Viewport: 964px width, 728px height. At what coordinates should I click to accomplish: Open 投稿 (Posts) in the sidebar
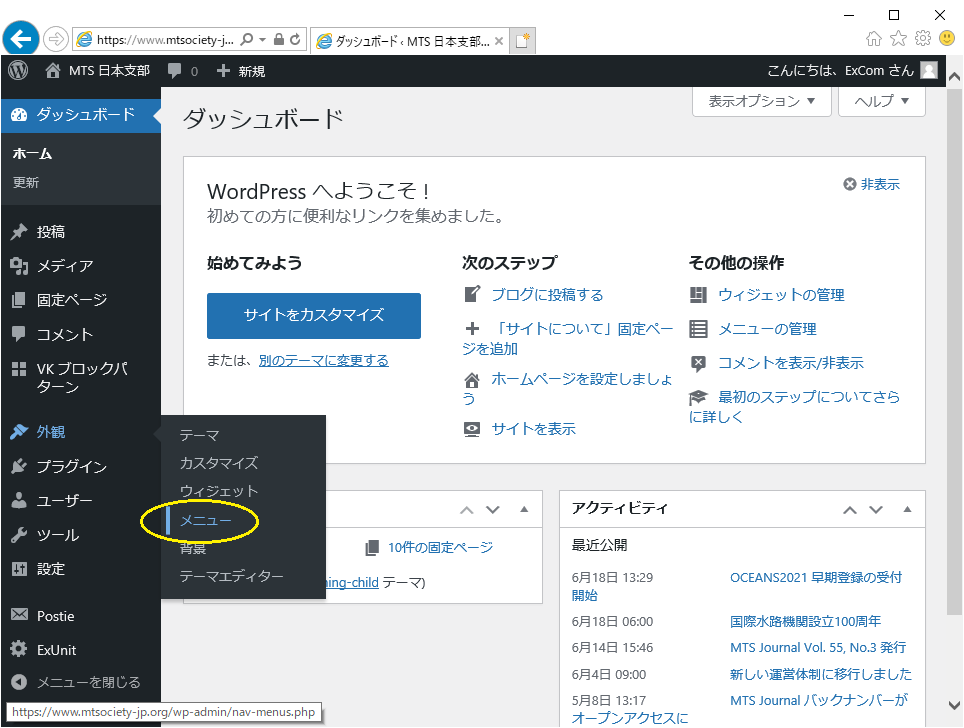(51, 232)
